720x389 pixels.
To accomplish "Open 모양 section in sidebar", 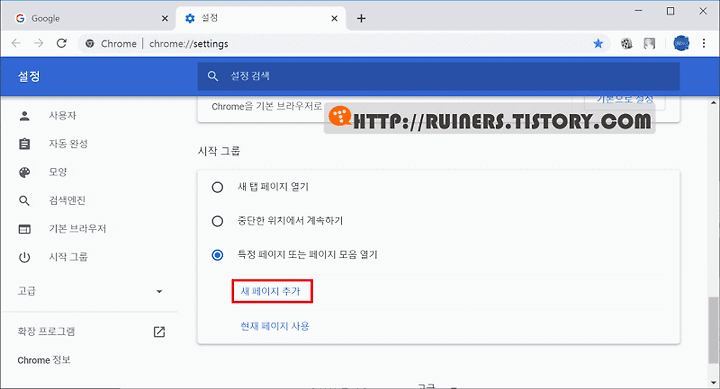I will pos(58,172).
